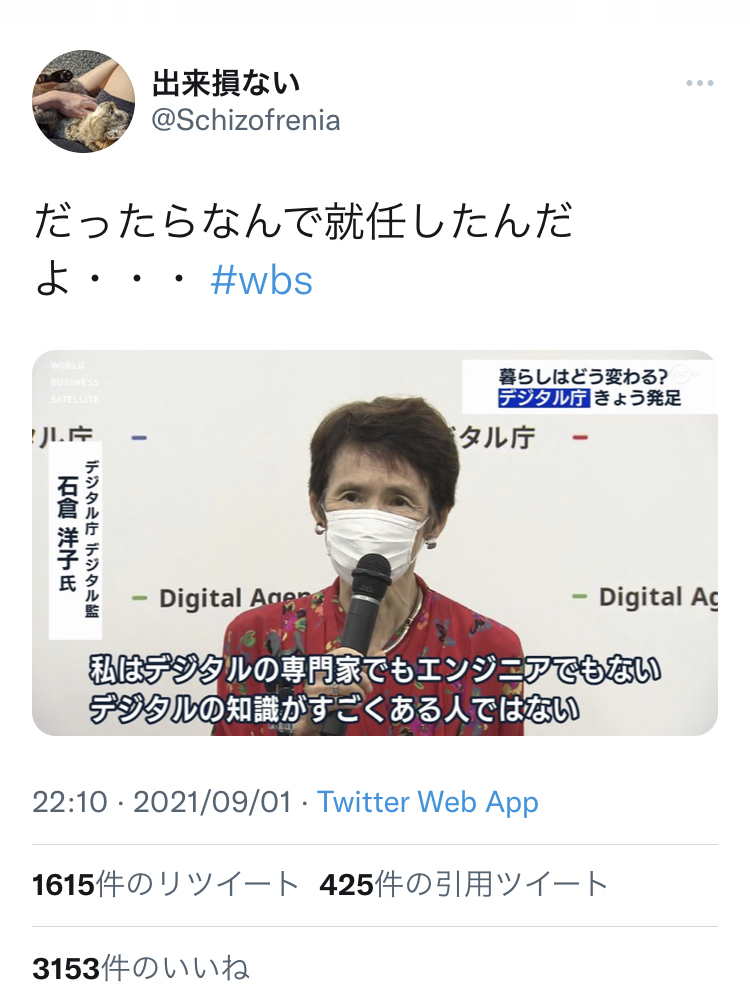Screen dimensions: 750x999
Task: Select the tweet text だったらなんで就任したんだよ
Action: 303,250
